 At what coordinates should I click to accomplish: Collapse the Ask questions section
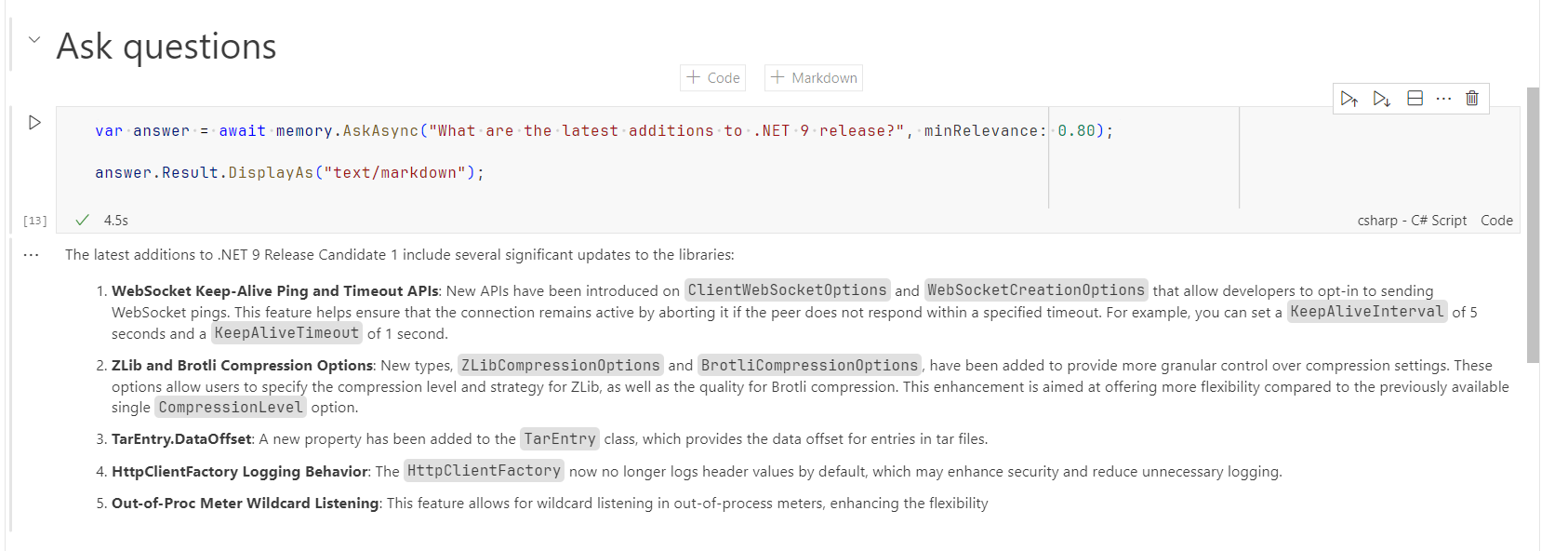tap(34, 40)
